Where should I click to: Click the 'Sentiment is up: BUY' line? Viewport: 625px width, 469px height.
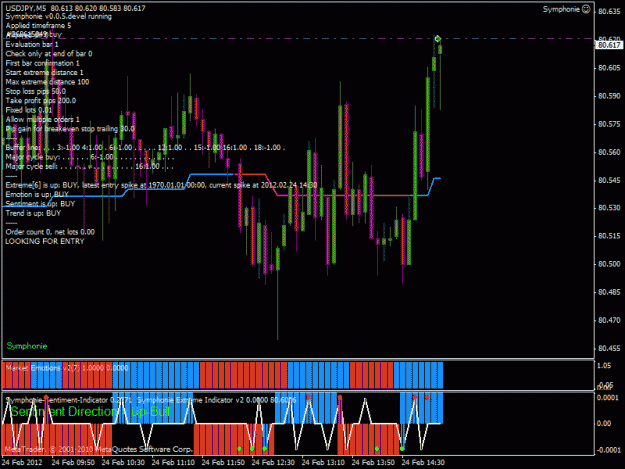click(x=40, y=204)
